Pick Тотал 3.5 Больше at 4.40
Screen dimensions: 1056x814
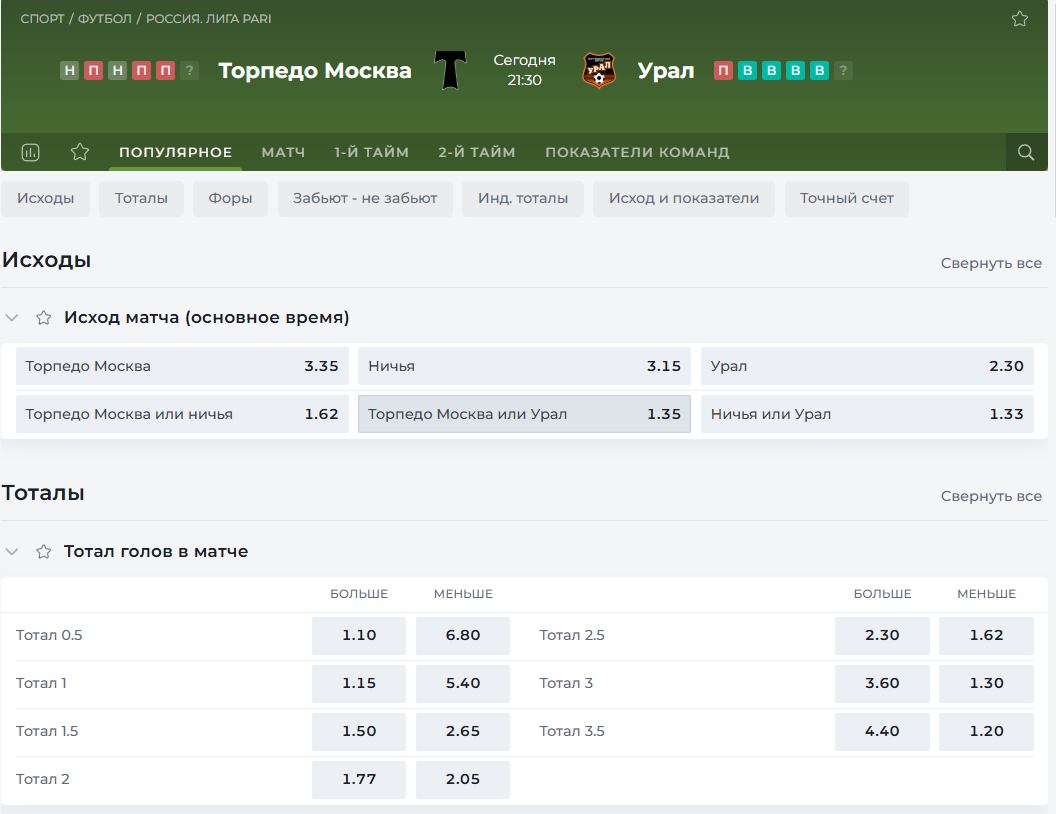(882, 731)
